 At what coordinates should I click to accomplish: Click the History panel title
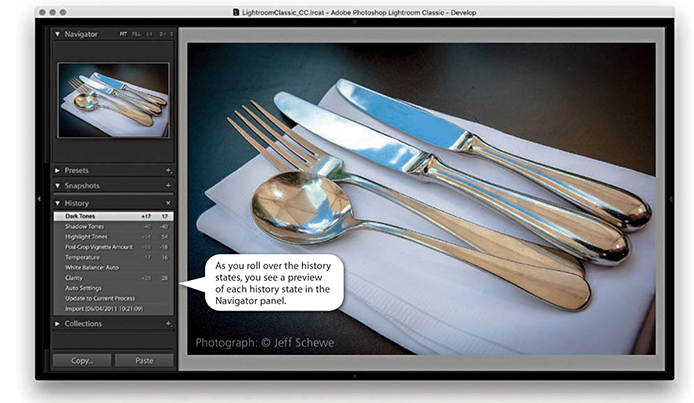[77, 203]
